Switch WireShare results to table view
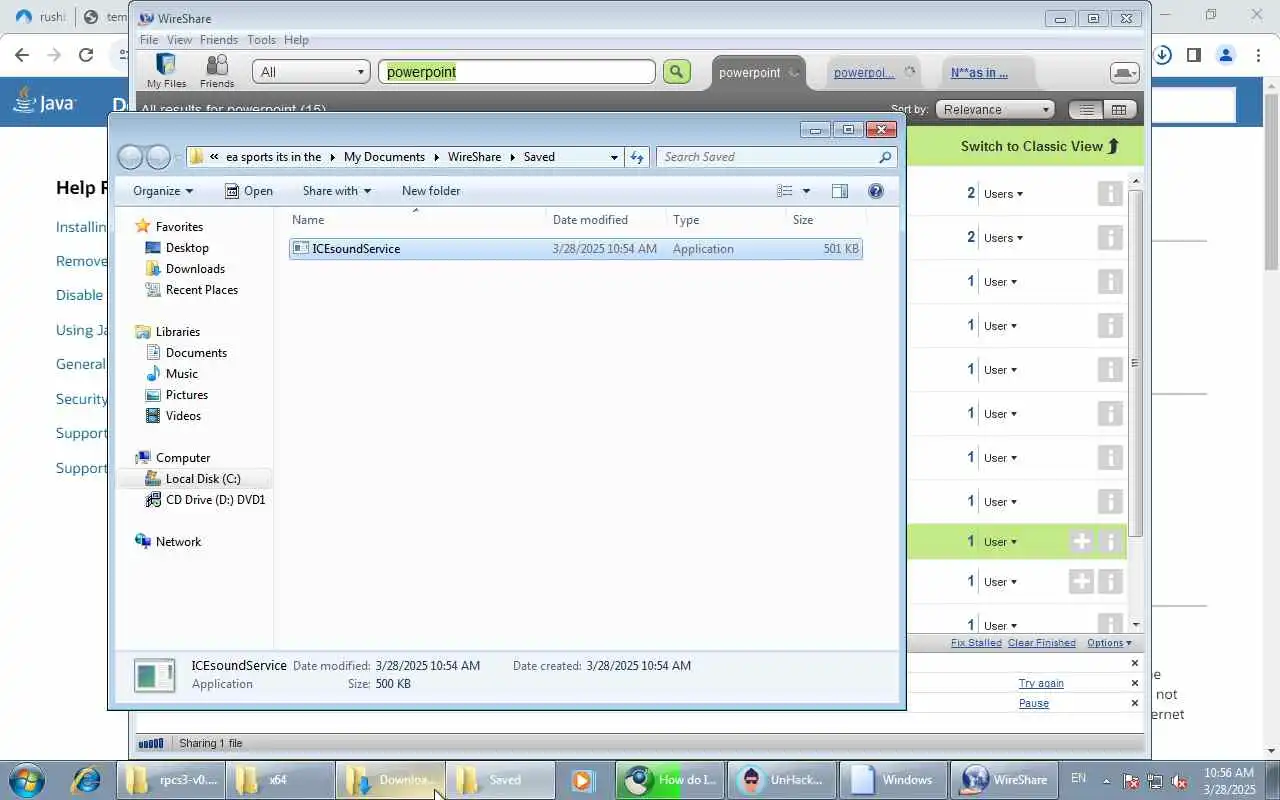Viewport: 1280px width, 800px height. click(1119, 109)
